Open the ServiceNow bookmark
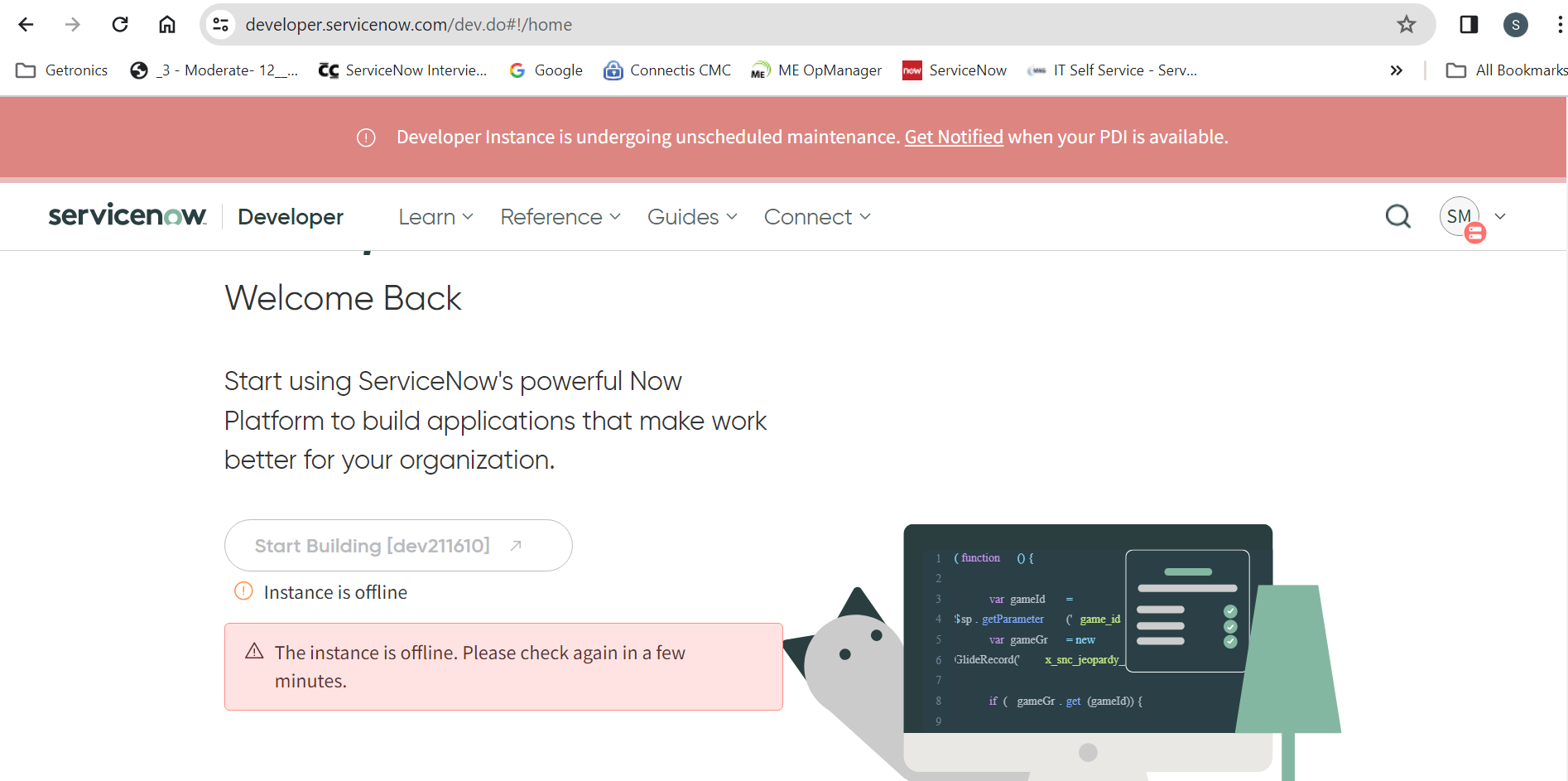 [x=955, y=70]
